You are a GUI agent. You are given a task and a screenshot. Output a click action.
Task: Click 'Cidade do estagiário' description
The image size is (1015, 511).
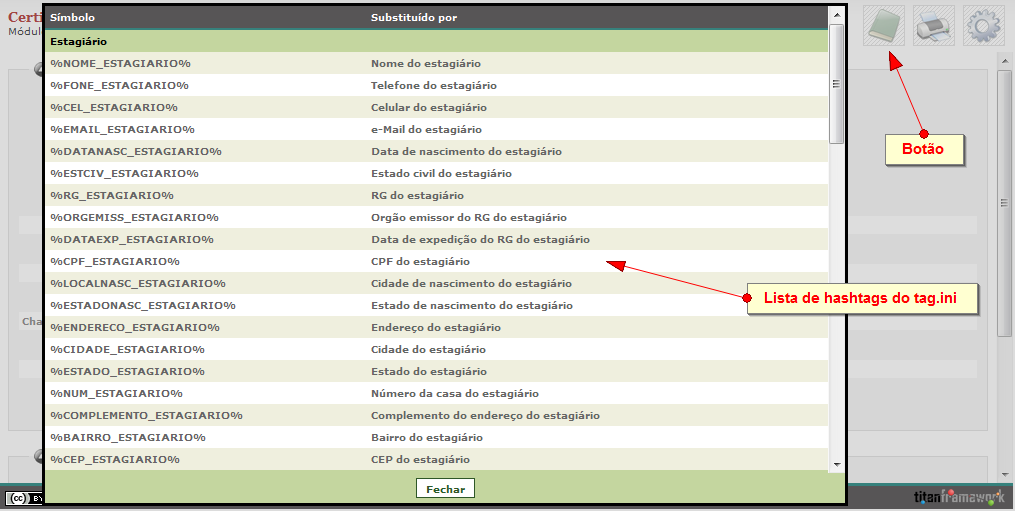[429, 350]
